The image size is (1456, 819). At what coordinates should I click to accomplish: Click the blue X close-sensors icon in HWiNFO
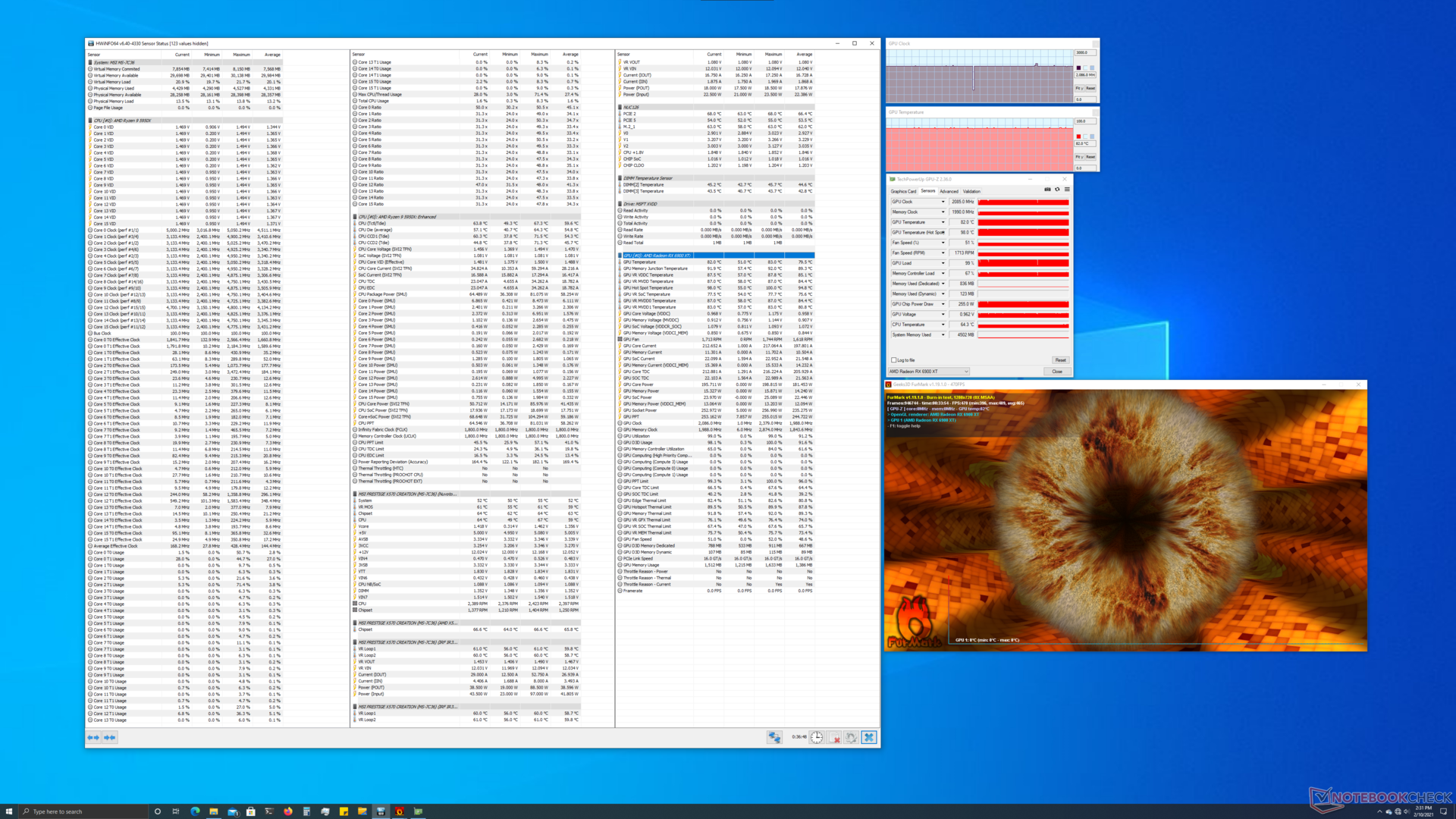[x=869, y=737]
